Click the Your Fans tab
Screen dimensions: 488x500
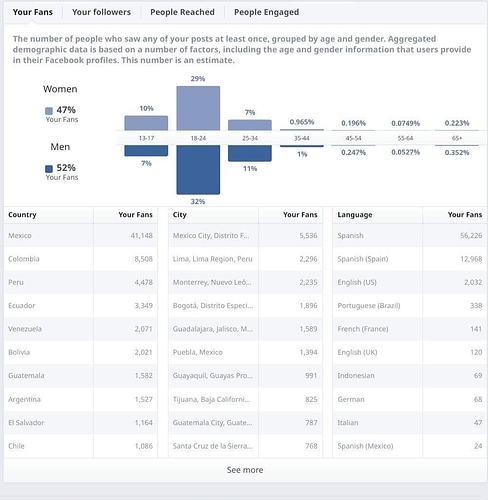[x=33, y=12]
